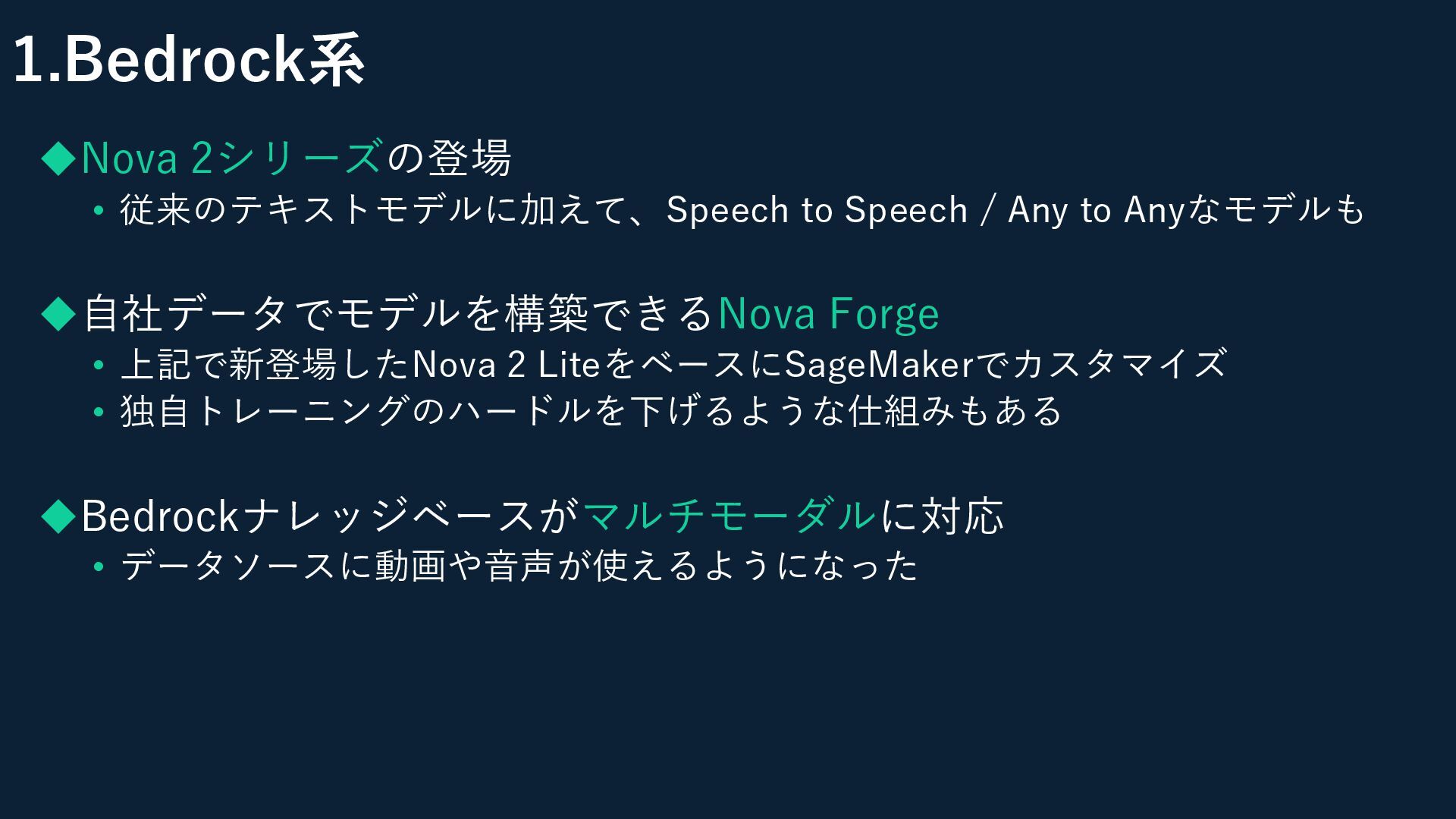
Task: Click the dot bullet before "従来のテキストモデル"
Action: tap(98, 211)
